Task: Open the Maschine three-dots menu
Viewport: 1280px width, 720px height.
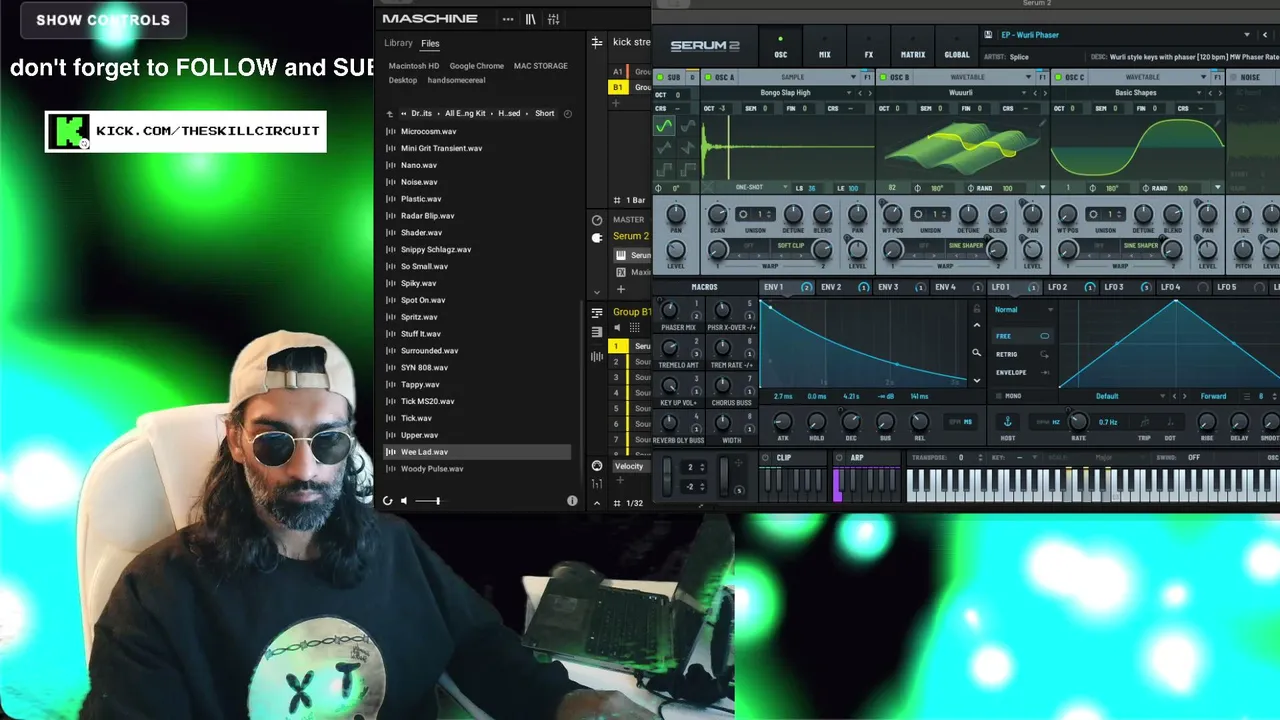Action: tap(508, 19)
